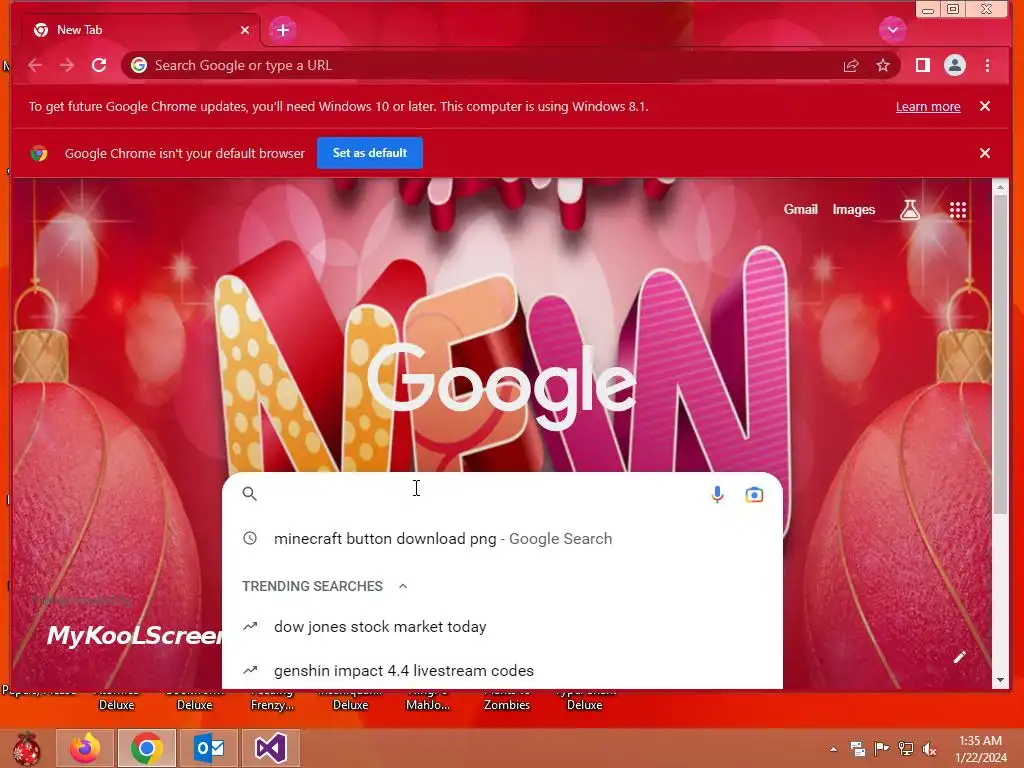Click the scrollbar down arrow
The height and width of the screenshot is (768, 1024).
point(1000,680)
